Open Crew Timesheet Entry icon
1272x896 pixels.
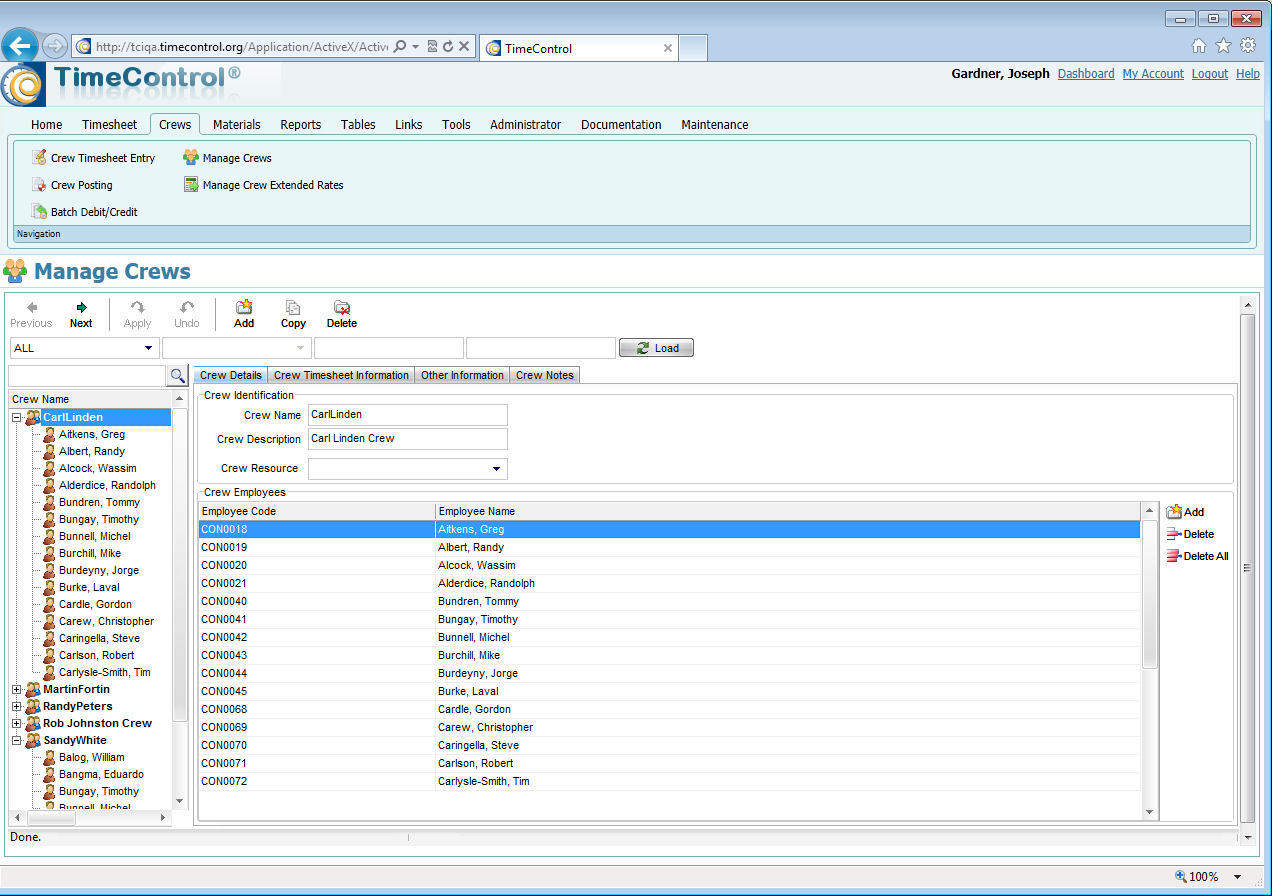(x=39, y=158)
